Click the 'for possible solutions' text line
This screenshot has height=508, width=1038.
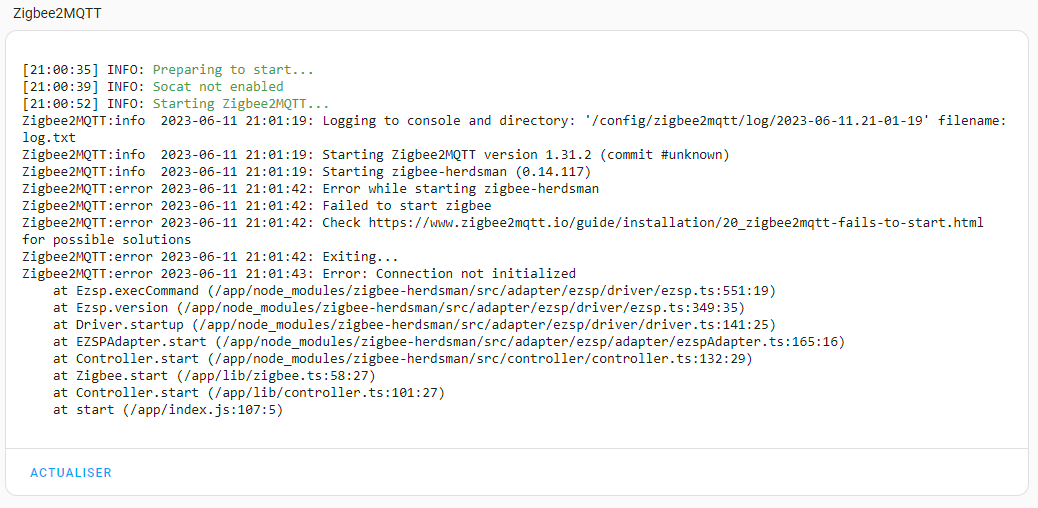coord(107,240)
